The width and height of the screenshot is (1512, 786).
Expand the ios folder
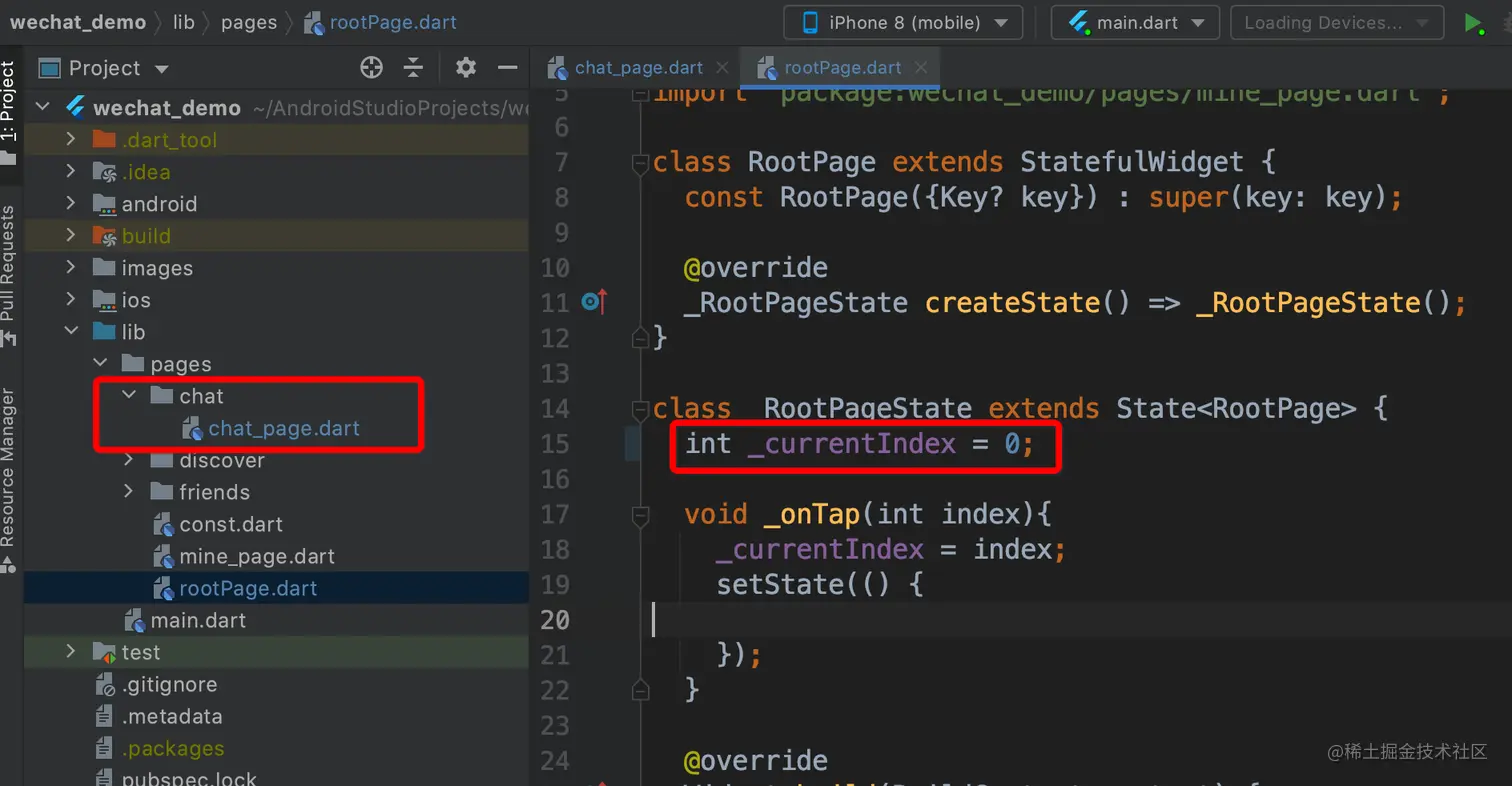[x=71, y=300]
